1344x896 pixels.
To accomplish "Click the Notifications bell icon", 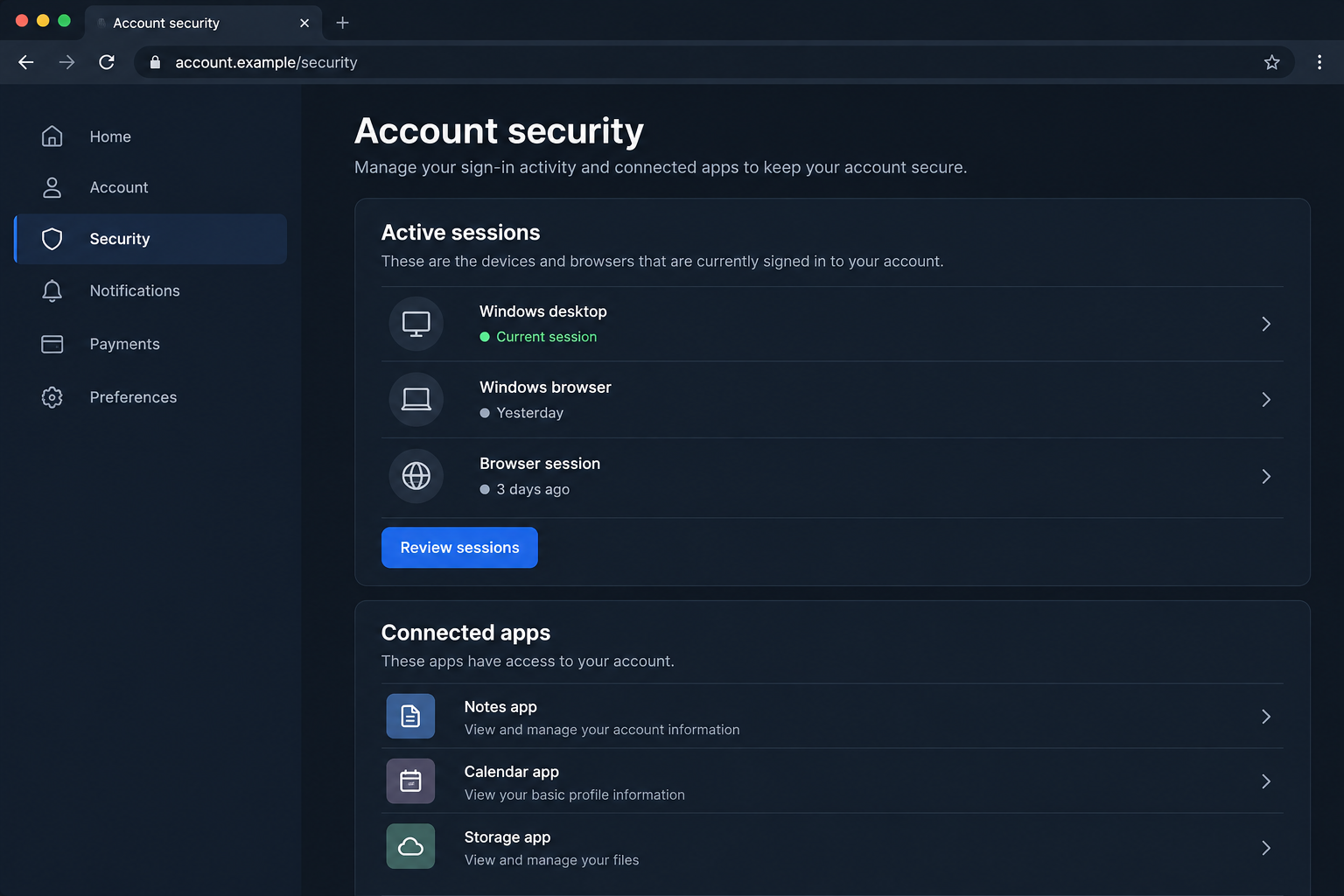I will [52, 290].
